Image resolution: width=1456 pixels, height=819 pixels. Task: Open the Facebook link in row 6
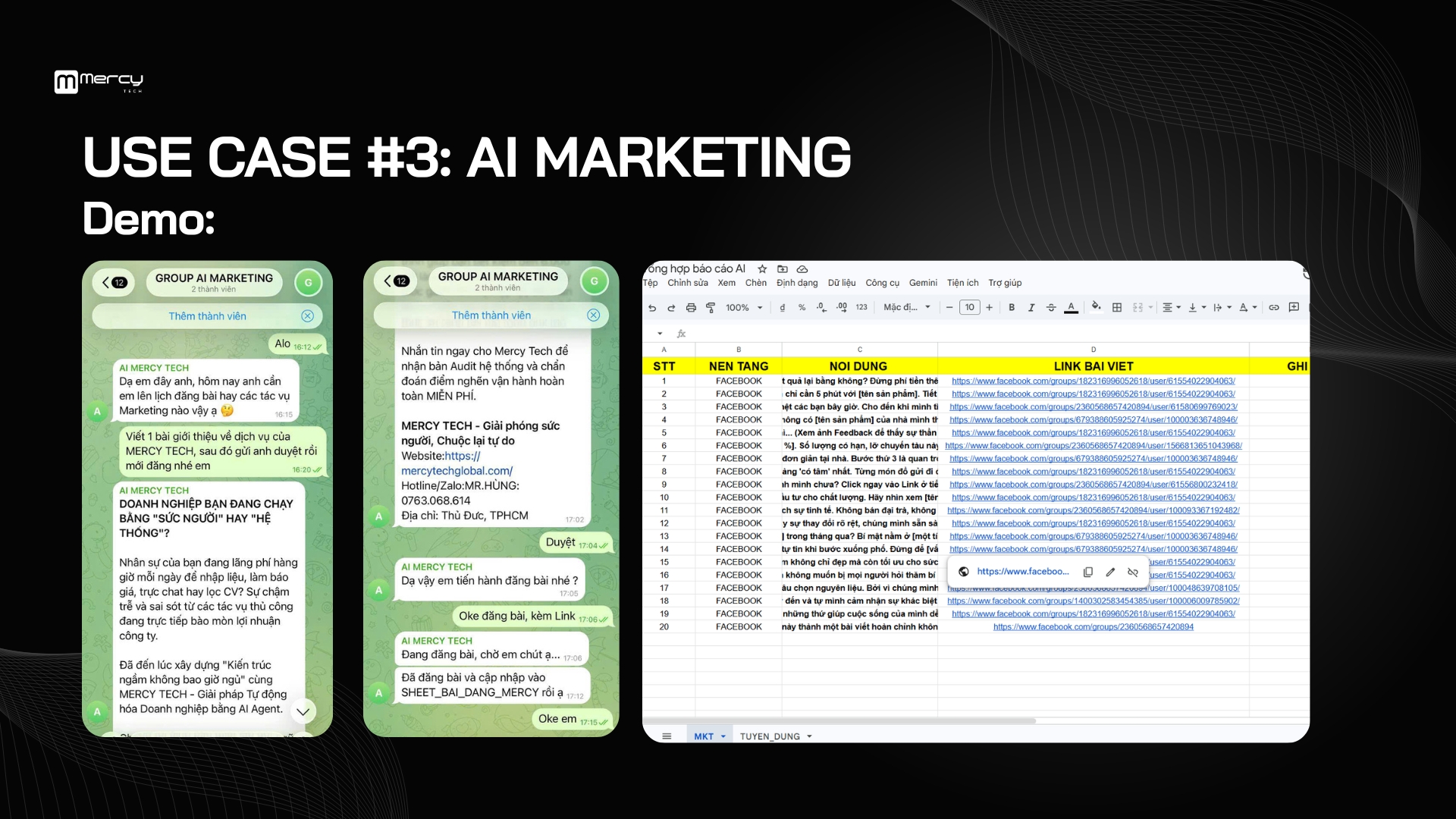(x=1094, y=446)
